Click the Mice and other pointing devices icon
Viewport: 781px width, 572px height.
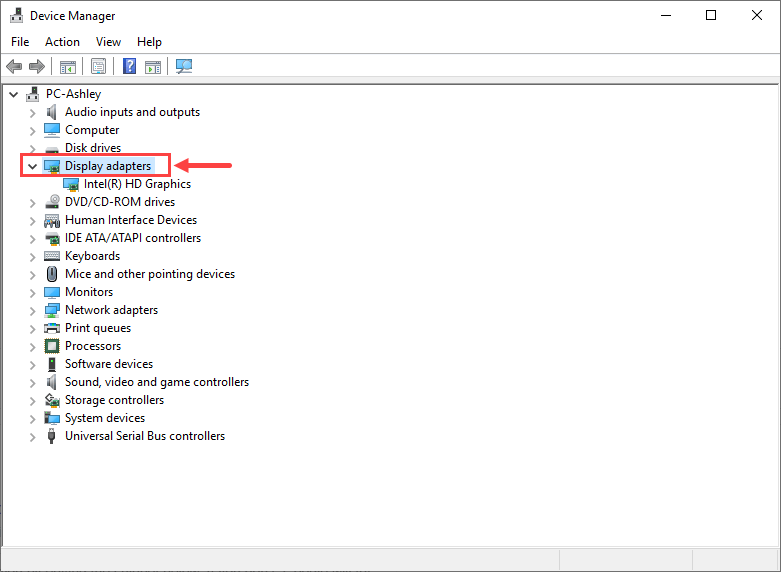click(x=52, y=274)
